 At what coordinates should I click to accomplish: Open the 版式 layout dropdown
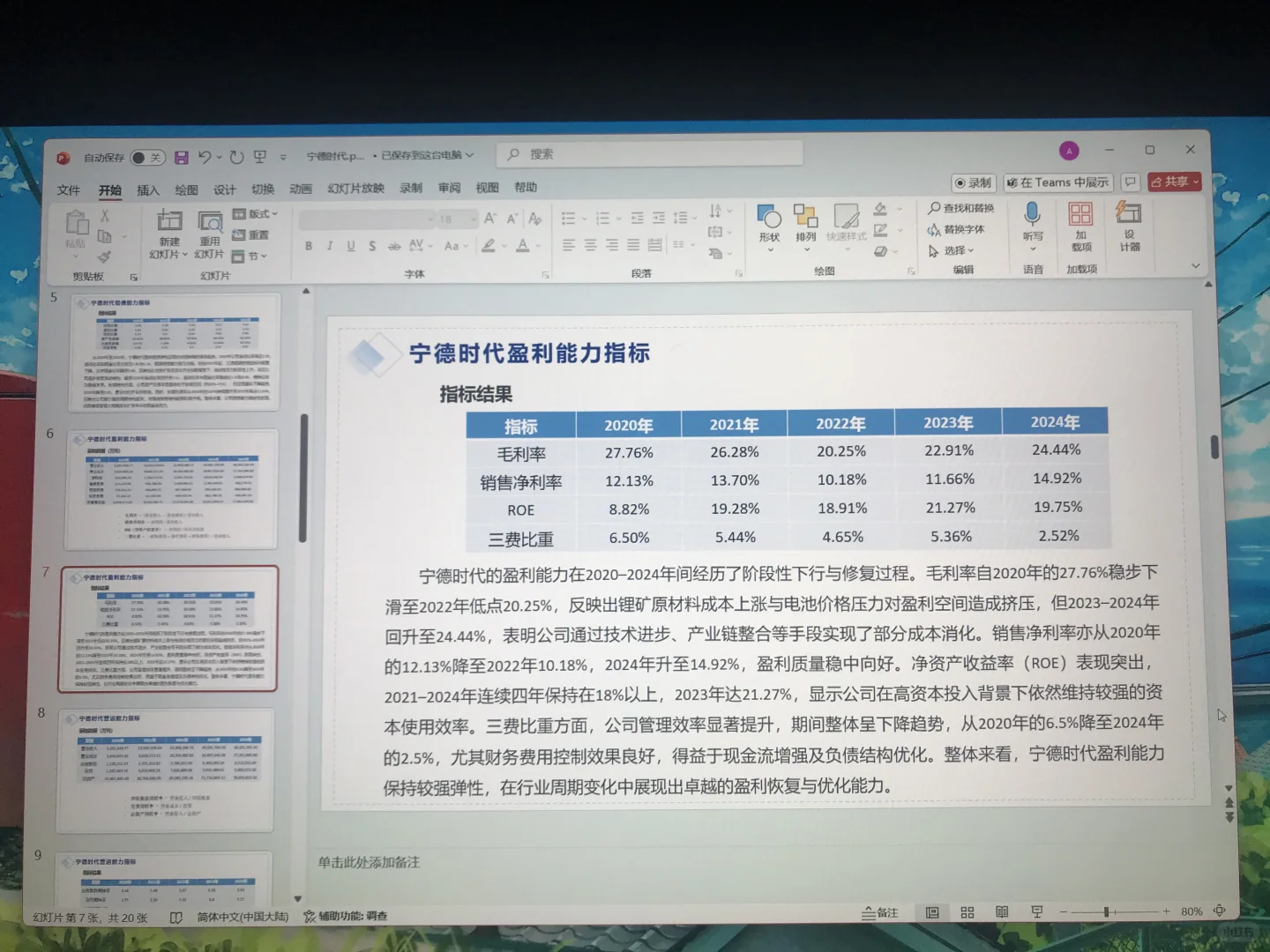click(x=255, y=214)
